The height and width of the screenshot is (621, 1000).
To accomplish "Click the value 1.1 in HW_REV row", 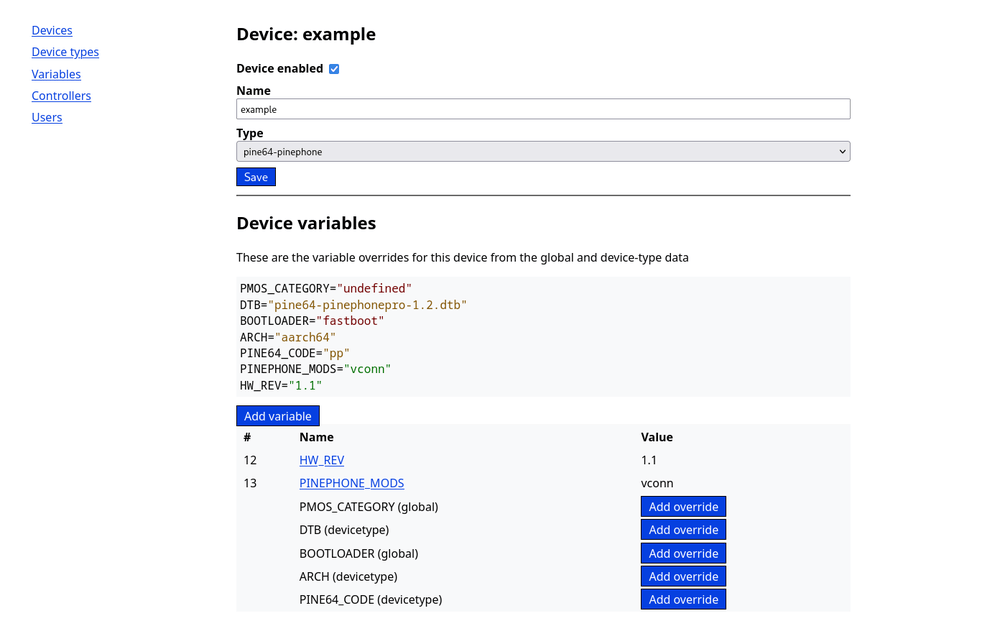I will [649, 460].
